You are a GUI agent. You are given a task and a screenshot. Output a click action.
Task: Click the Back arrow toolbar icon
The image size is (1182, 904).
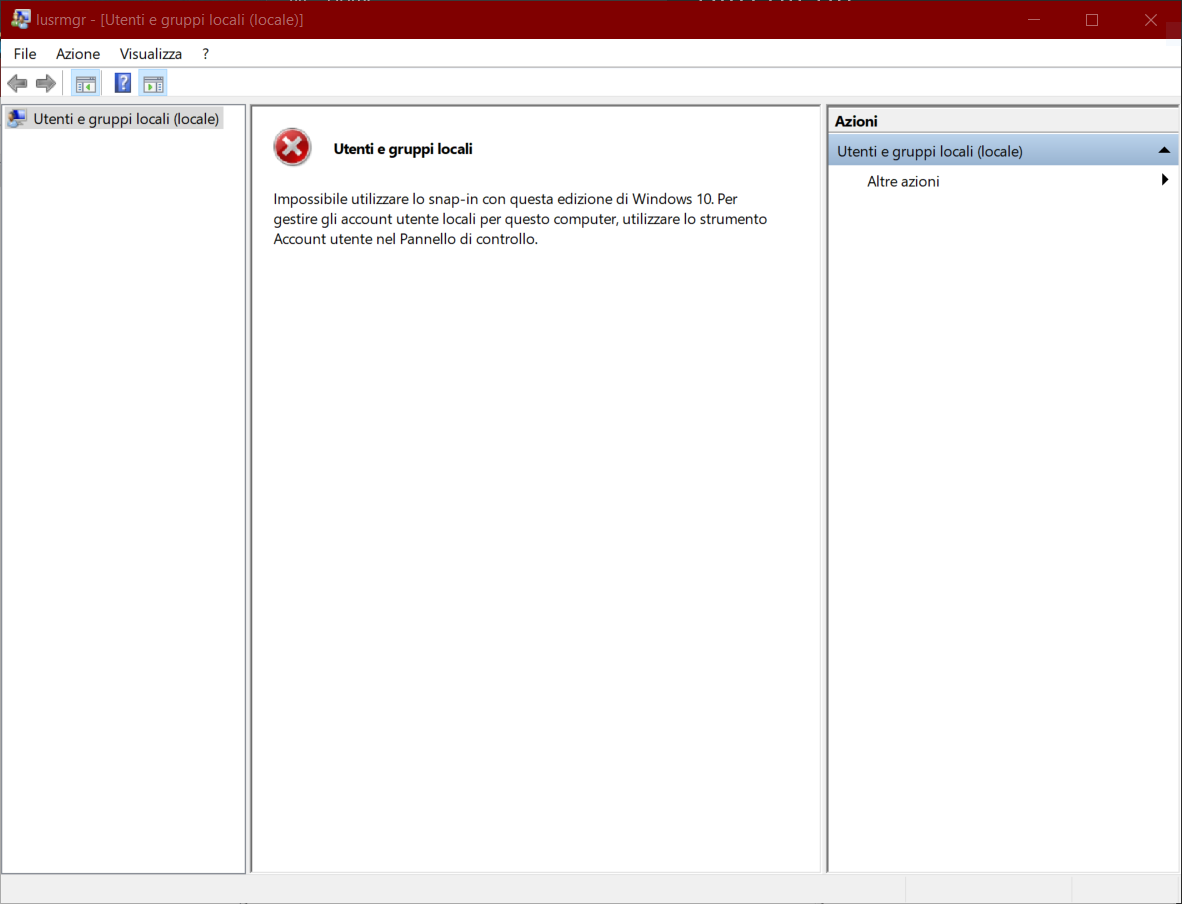pos(17,84)
